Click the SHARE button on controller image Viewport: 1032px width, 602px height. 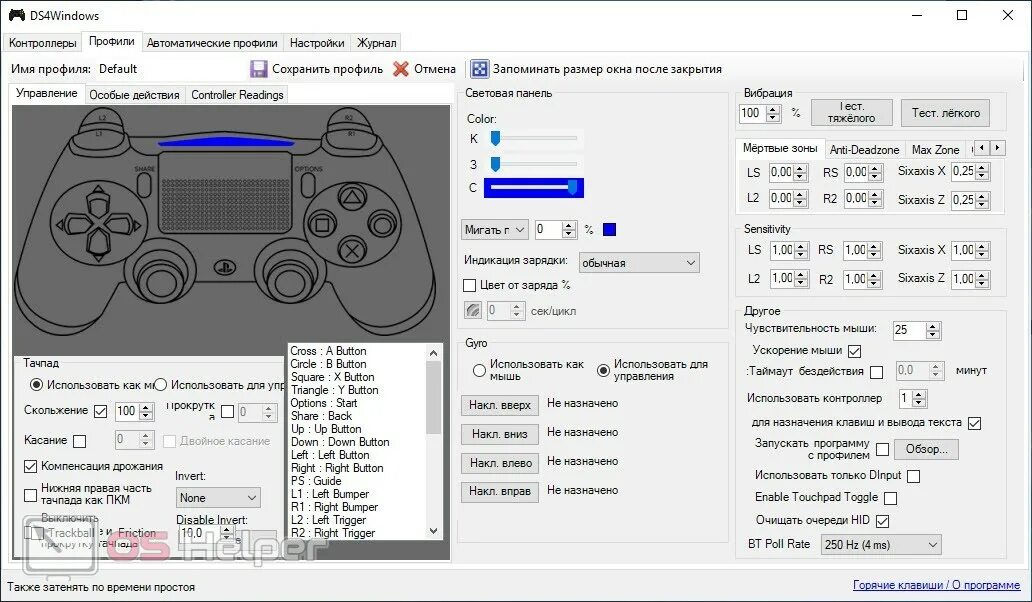coord(145,184)
